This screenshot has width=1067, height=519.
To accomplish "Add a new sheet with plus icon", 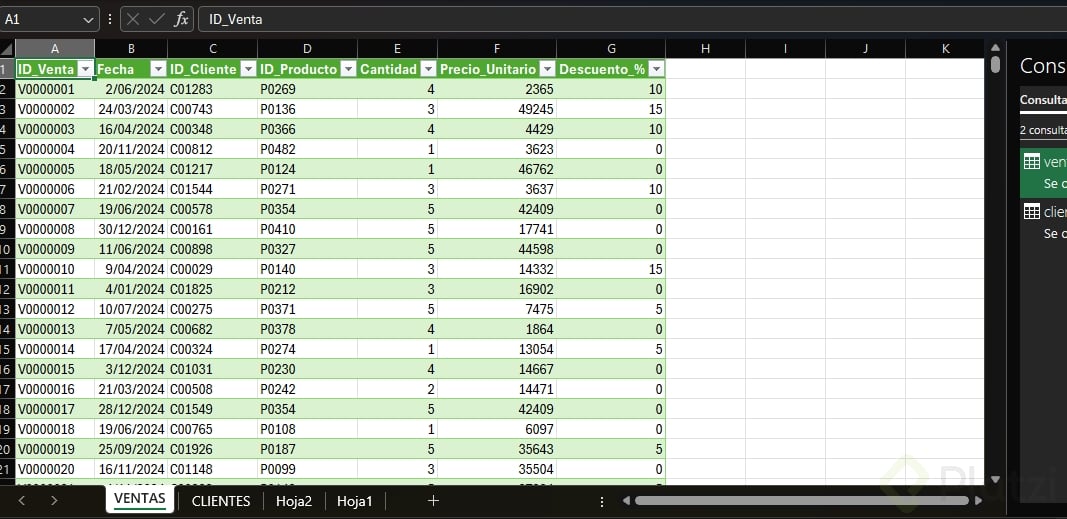I will click(433, 501).
